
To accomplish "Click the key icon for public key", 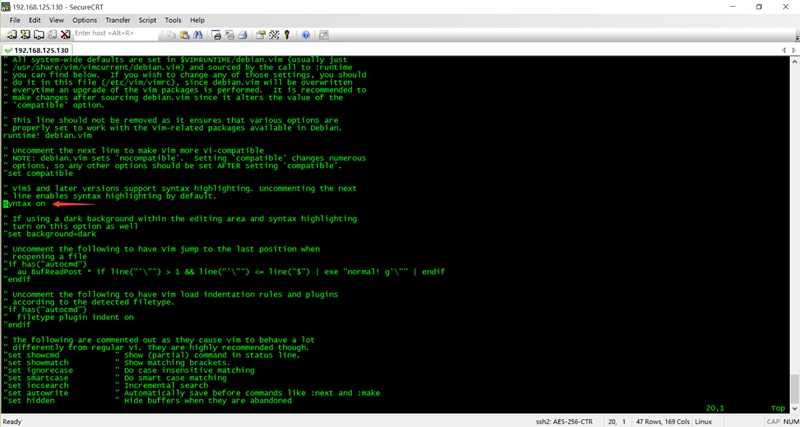I will (287, 35).
